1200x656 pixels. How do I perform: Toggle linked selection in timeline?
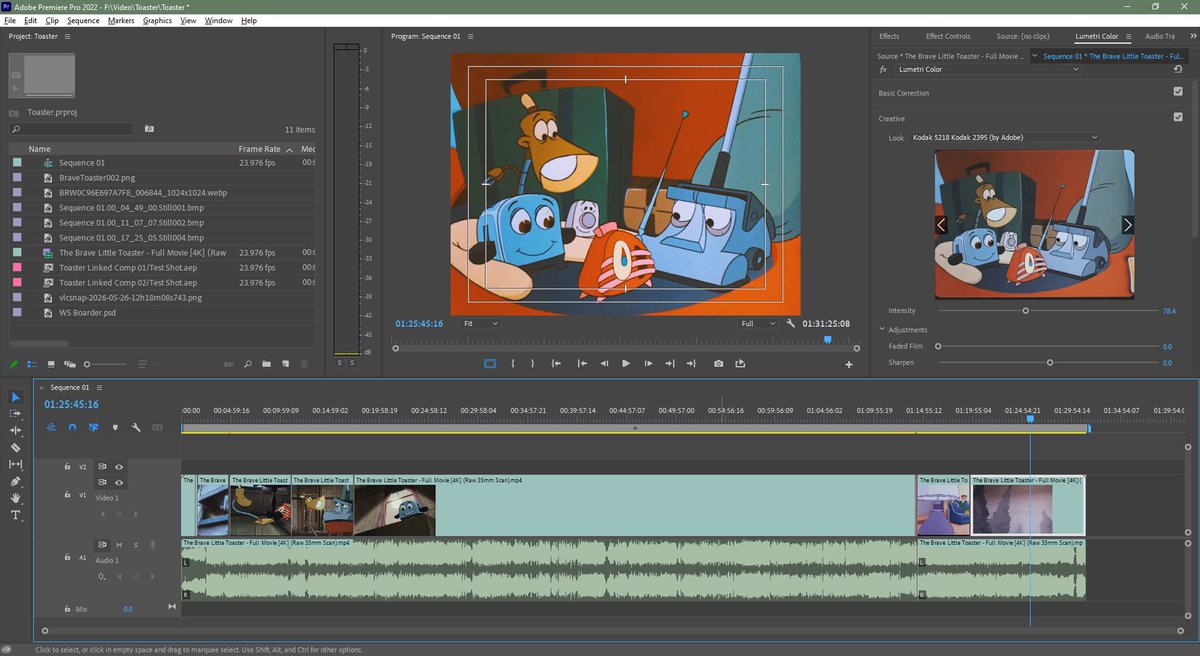(x=93, y=427)
